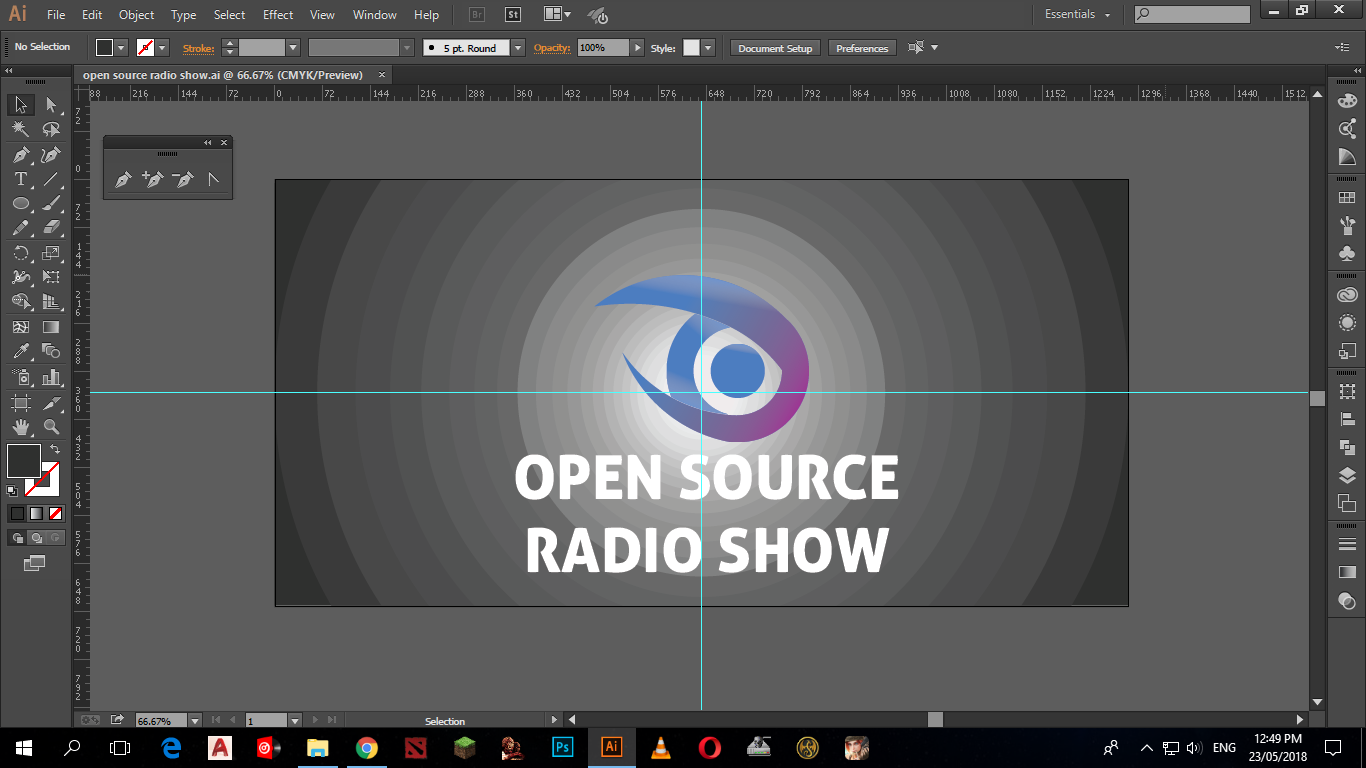This screenshot has width=1366, height=768.
Task: Click Add Anchor Point tool in floating panel
Action: (152, 180)
